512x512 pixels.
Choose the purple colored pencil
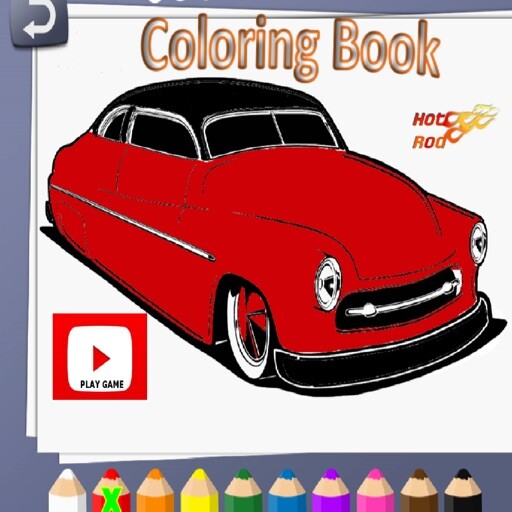tap(331, 490)
